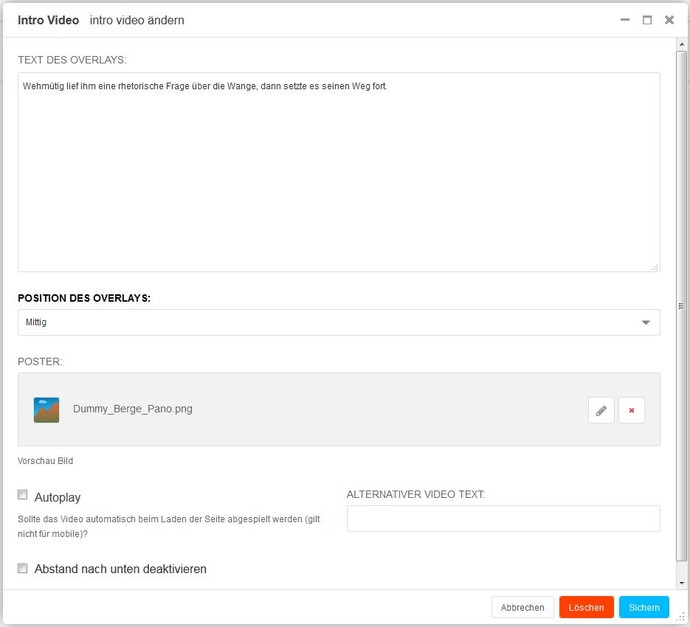The image size is (690, 627).
Task: Click the Dummy_Berge_Pano.png image thumbnail
Action: (x=46, y=410)
